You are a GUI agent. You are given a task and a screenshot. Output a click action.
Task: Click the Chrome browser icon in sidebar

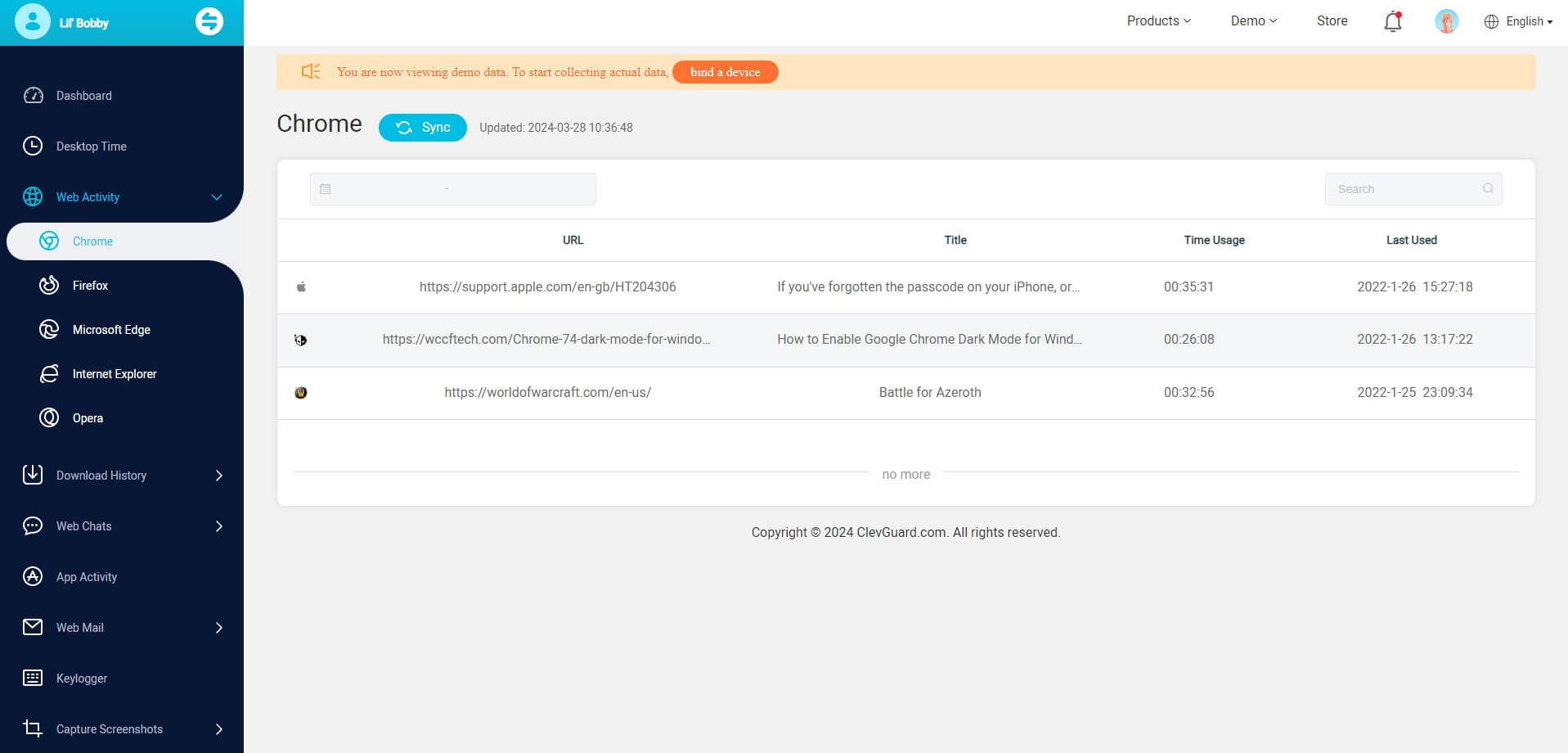pyautogui.click(x=49, y=241)
